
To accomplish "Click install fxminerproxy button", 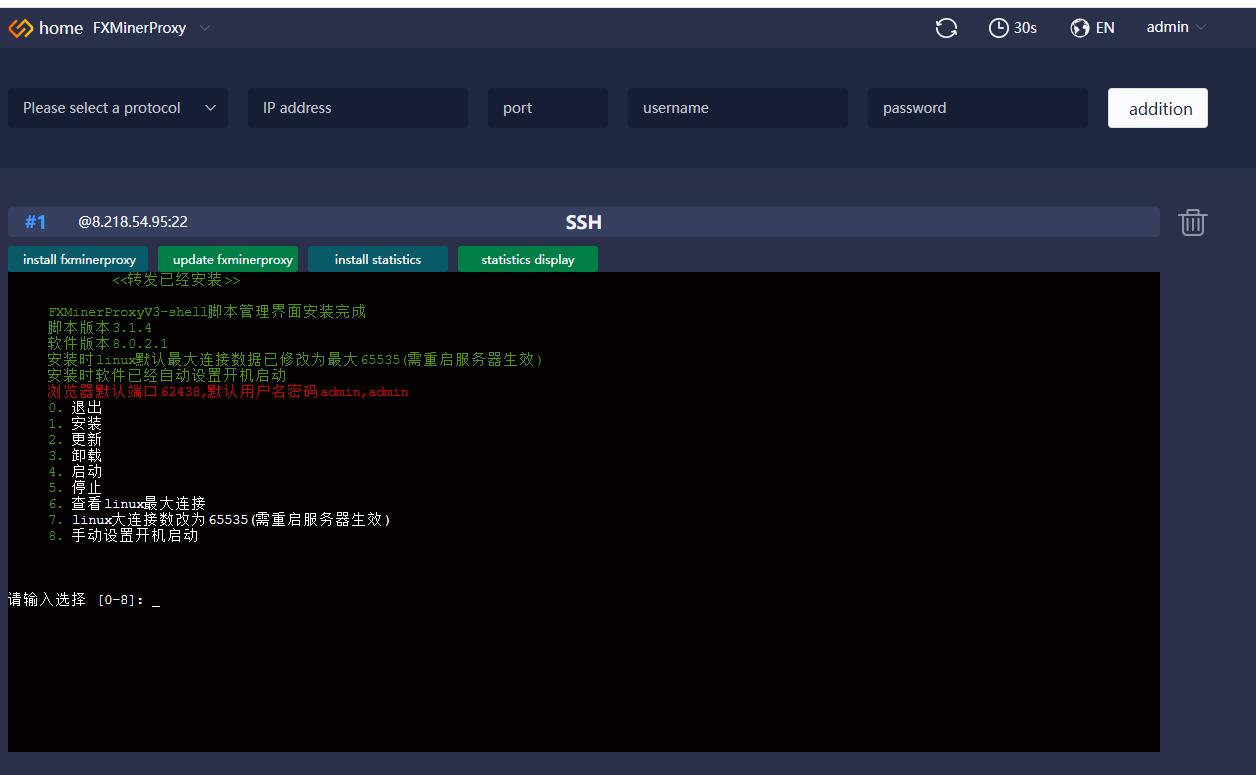I will point(79,259).
